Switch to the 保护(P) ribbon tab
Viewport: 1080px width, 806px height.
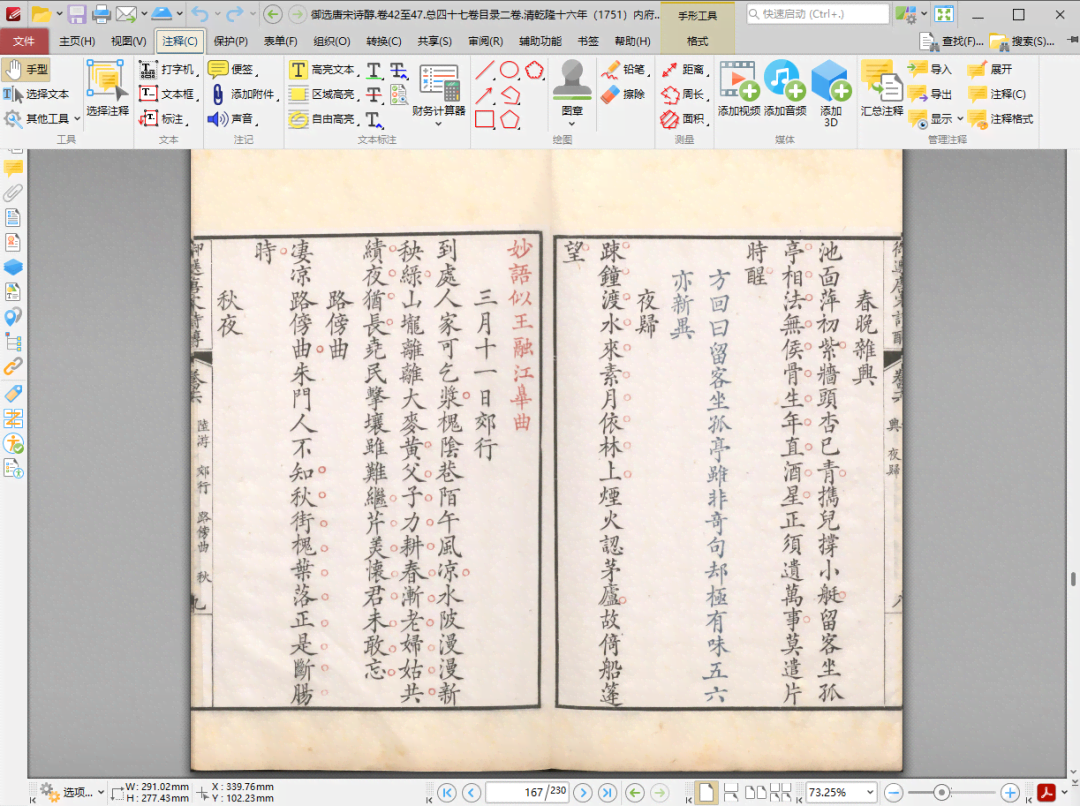[x=230, y=41]
